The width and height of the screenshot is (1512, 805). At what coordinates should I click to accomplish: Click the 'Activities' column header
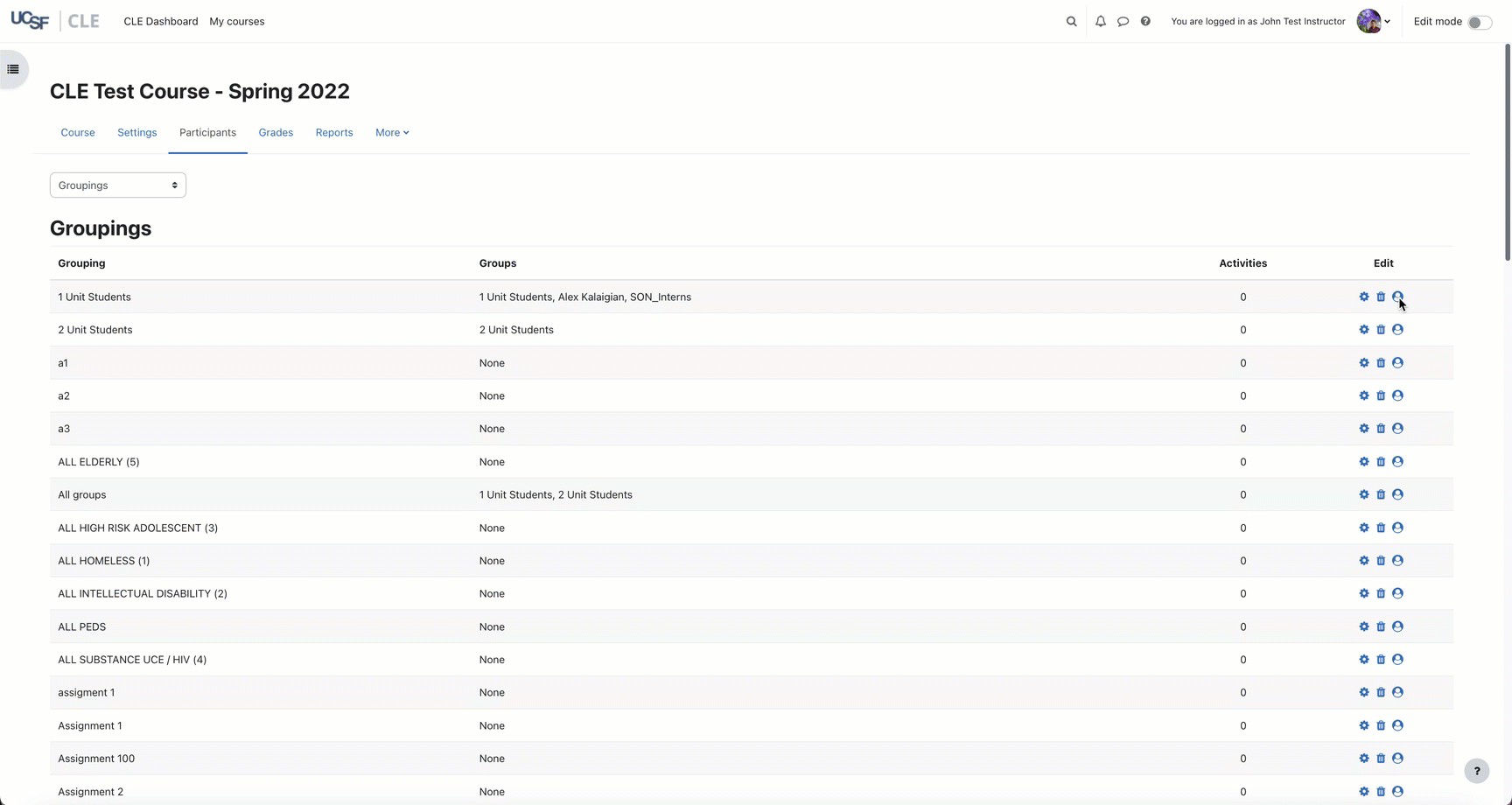coord(1242,263)
